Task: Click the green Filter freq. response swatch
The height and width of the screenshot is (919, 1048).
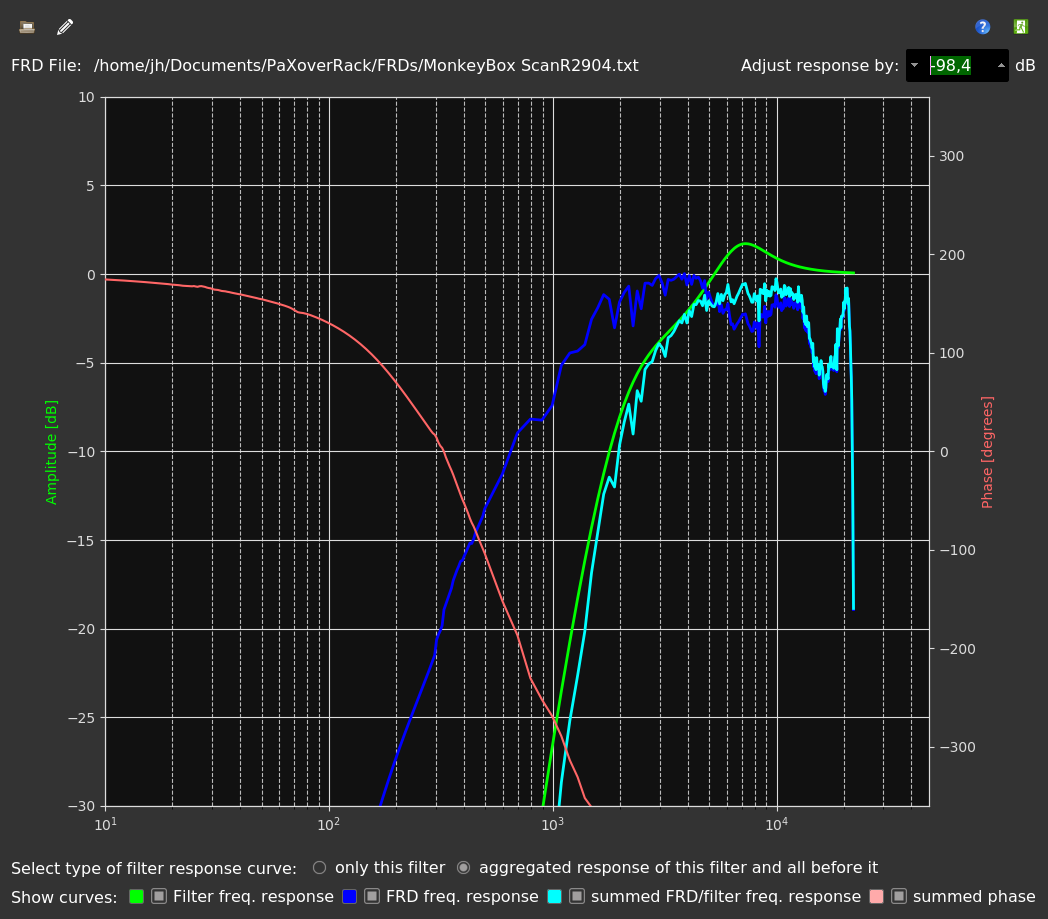Action: coord(136,897)
